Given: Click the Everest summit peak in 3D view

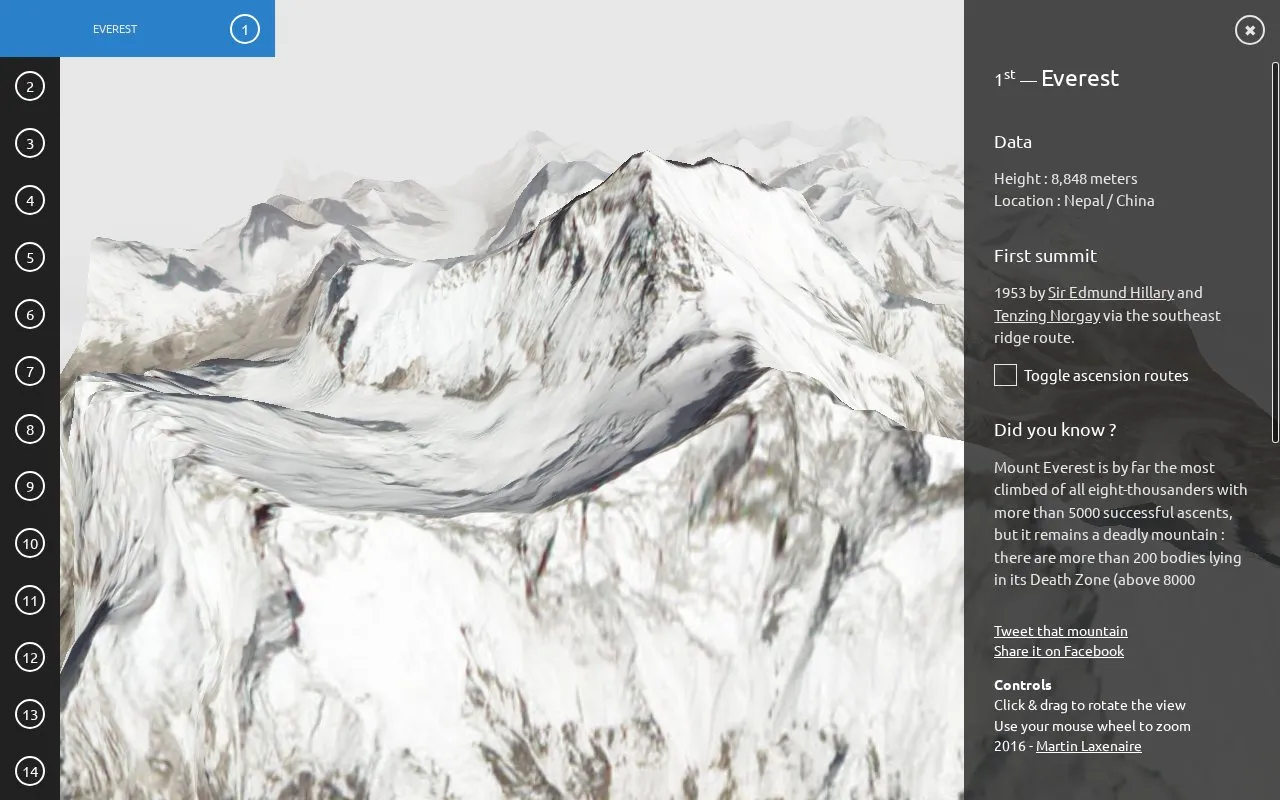Looking at the screenshot, I should click(645, 155).
